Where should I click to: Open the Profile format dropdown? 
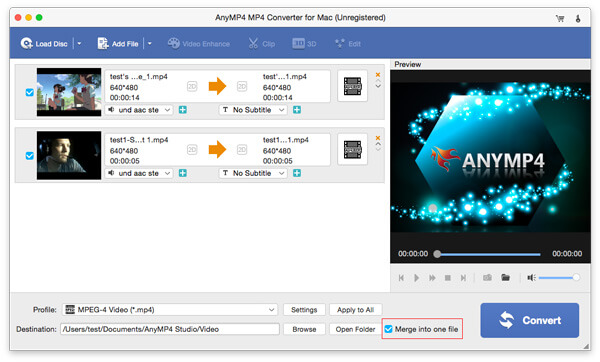coord(170,310)
